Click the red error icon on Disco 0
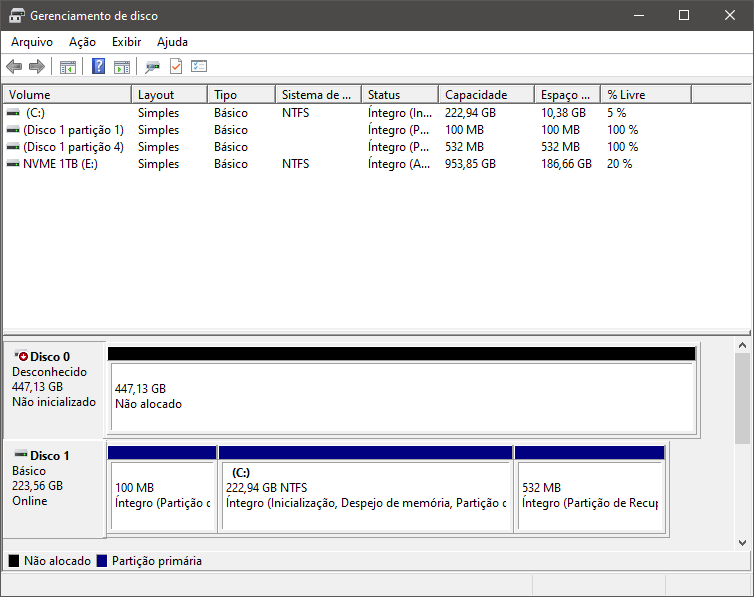This screenshot has height=597, width=754. pyautogui.click(x=22, y=356)
